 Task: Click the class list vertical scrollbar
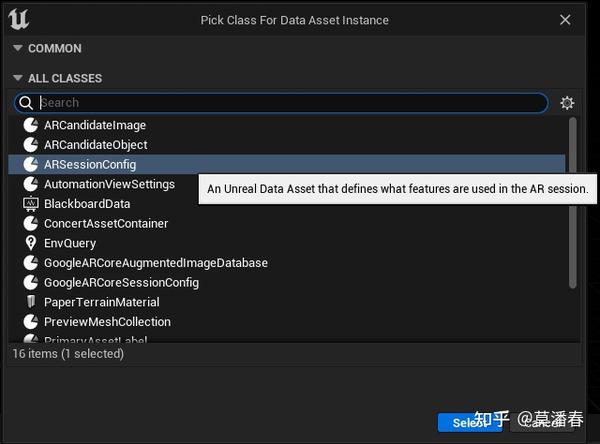tap(572, 203)
